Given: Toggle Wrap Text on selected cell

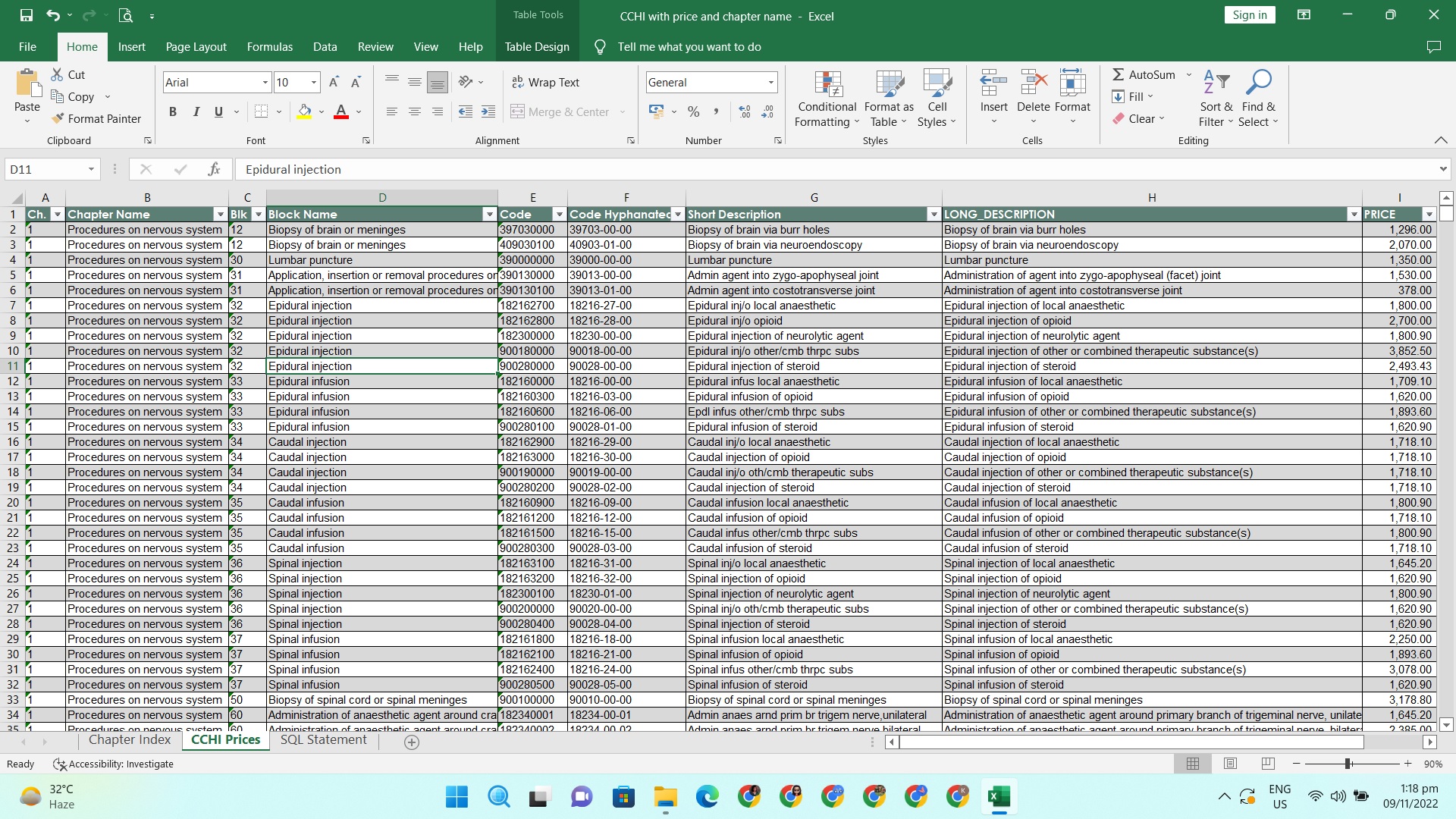Looking at the screenshot, I should [545, 82].
